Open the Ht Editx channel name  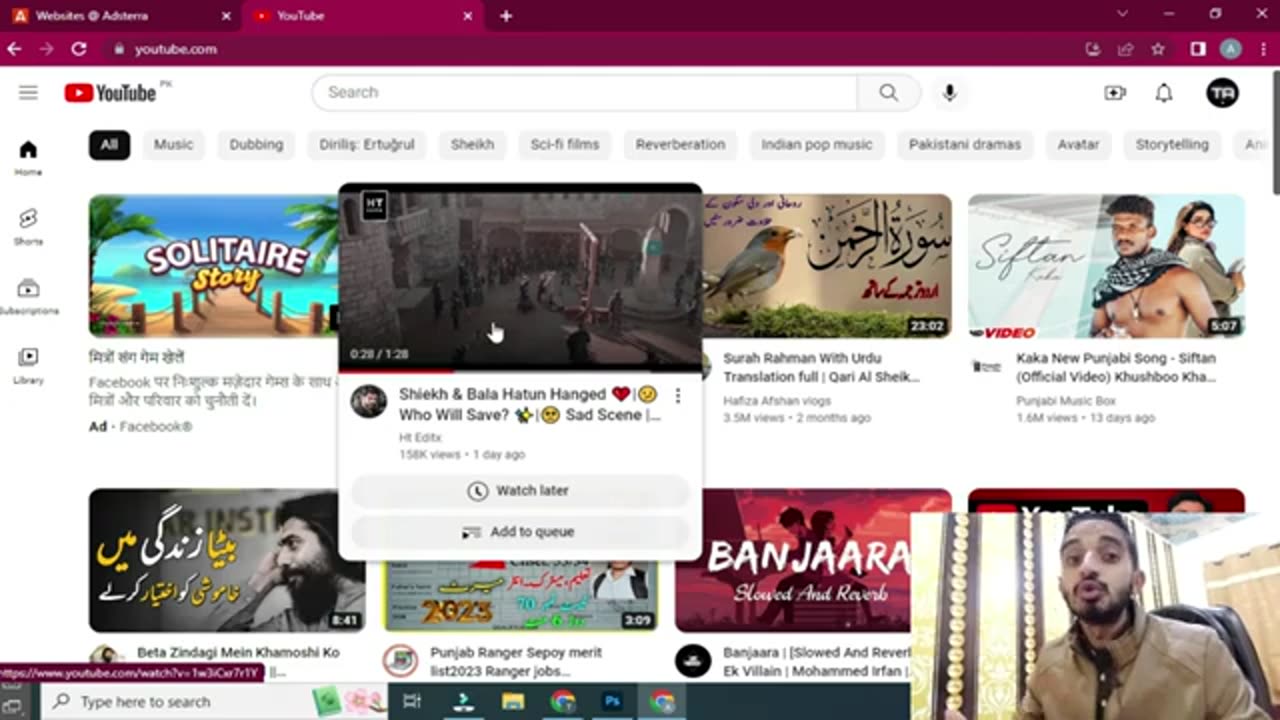pos(420,438)
